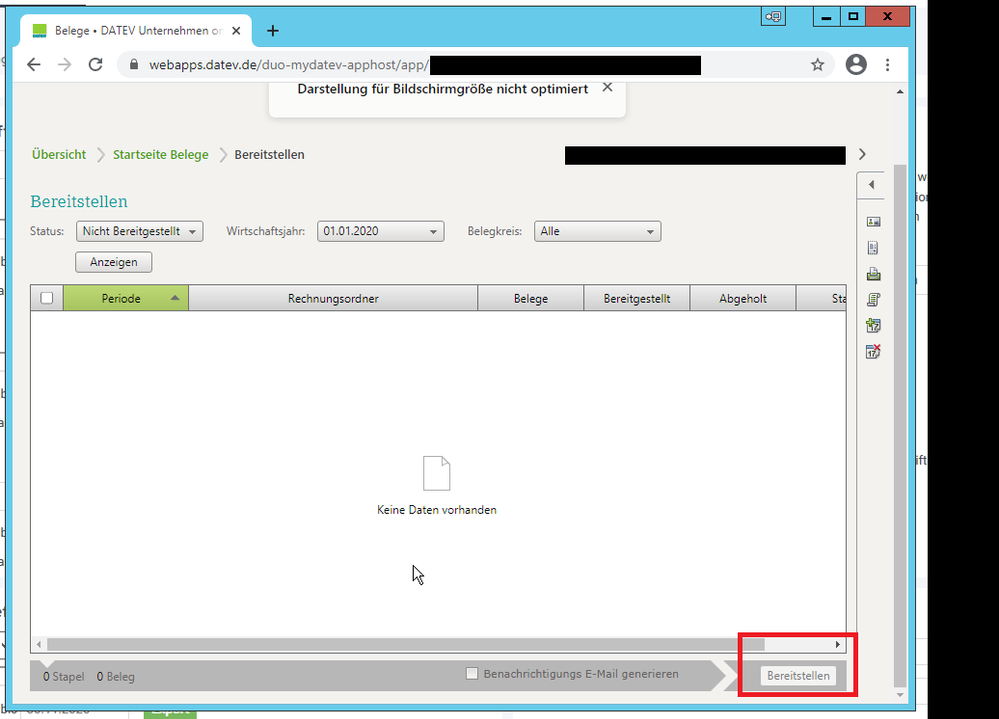Image resolution: width=999 pixels, height=719 pixels.
Task: Click the delete calendar entry icon
Action: (873, 351)
